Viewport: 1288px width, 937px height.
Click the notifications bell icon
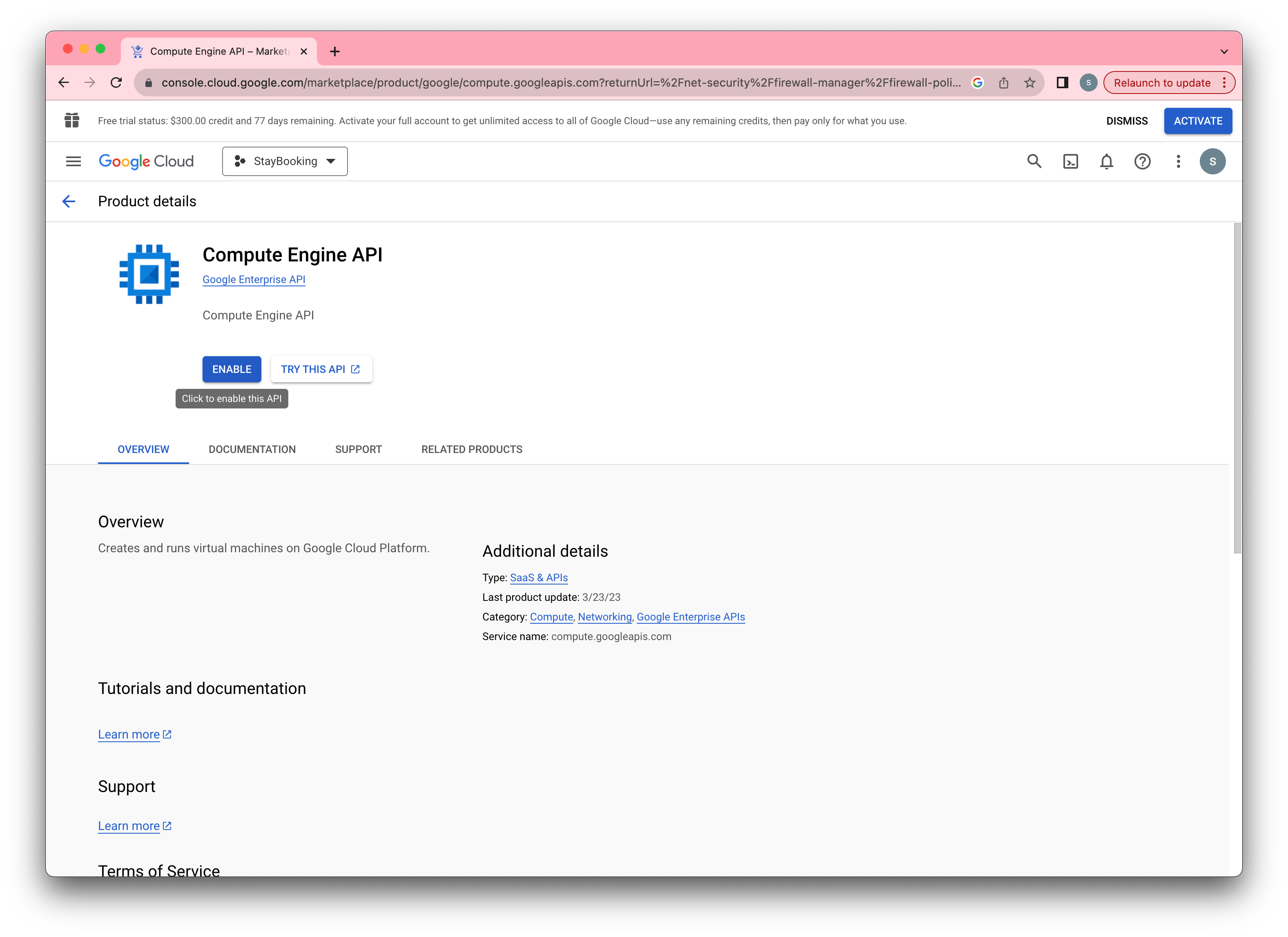click(x=1107, y=161)
